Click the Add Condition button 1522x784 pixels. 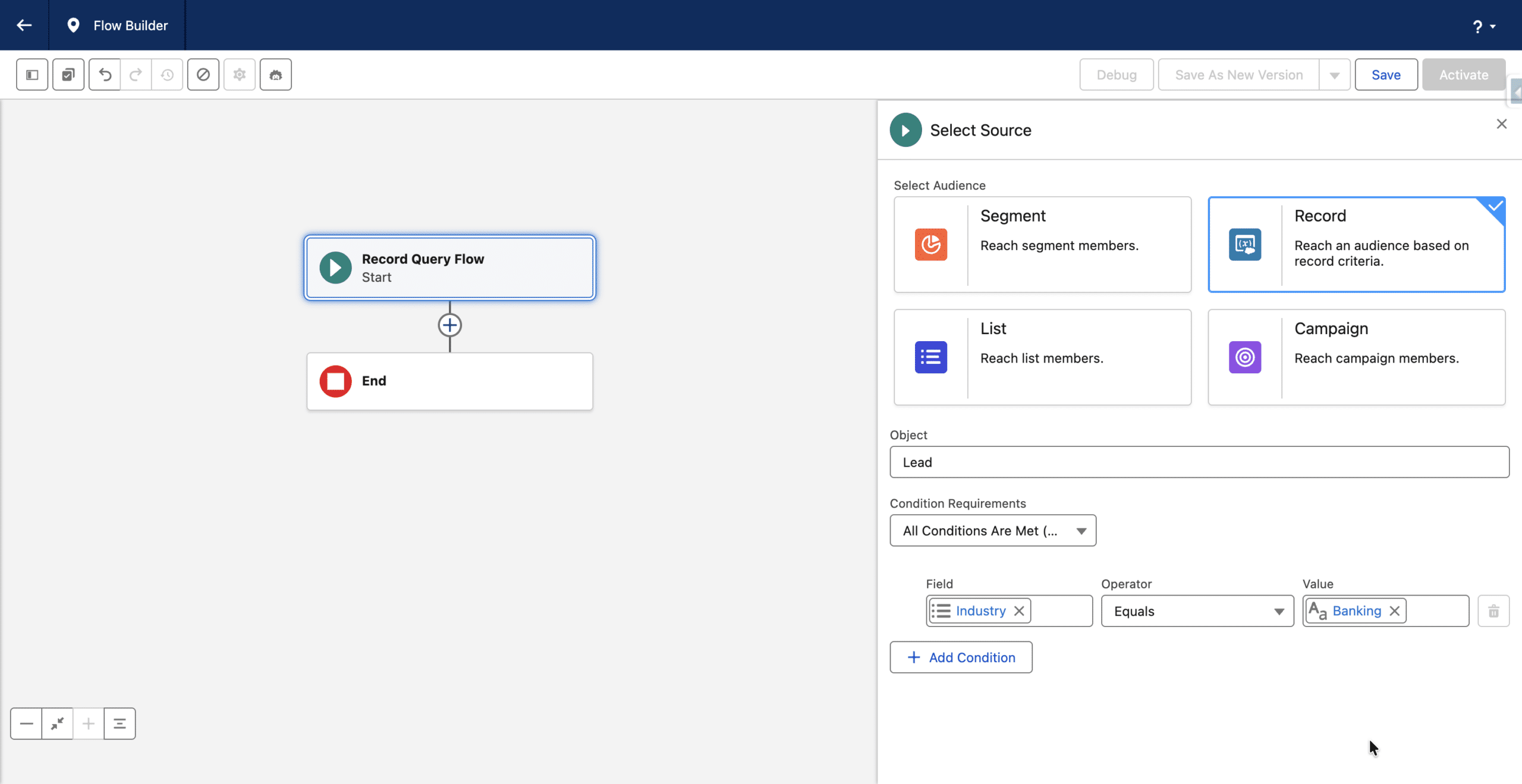pos(961,657)
